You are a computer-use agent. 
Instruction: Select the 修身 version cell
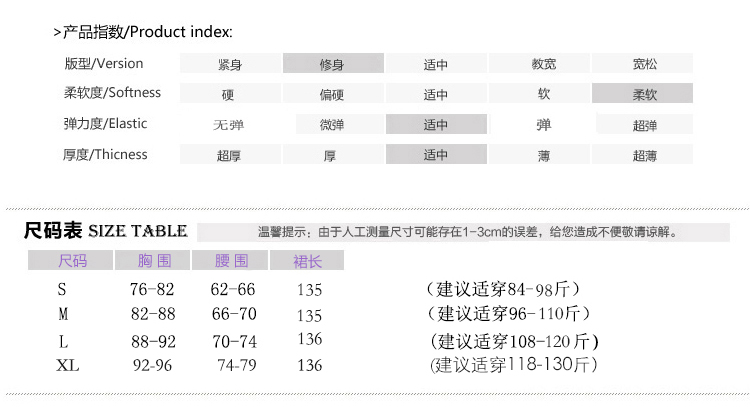coord(333,63)
